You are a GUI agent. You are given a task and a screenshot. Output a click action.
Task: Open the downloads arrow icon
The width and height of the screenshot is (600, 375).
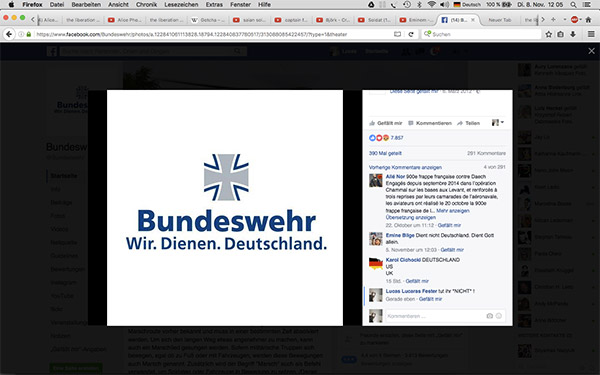coord(573,34)
